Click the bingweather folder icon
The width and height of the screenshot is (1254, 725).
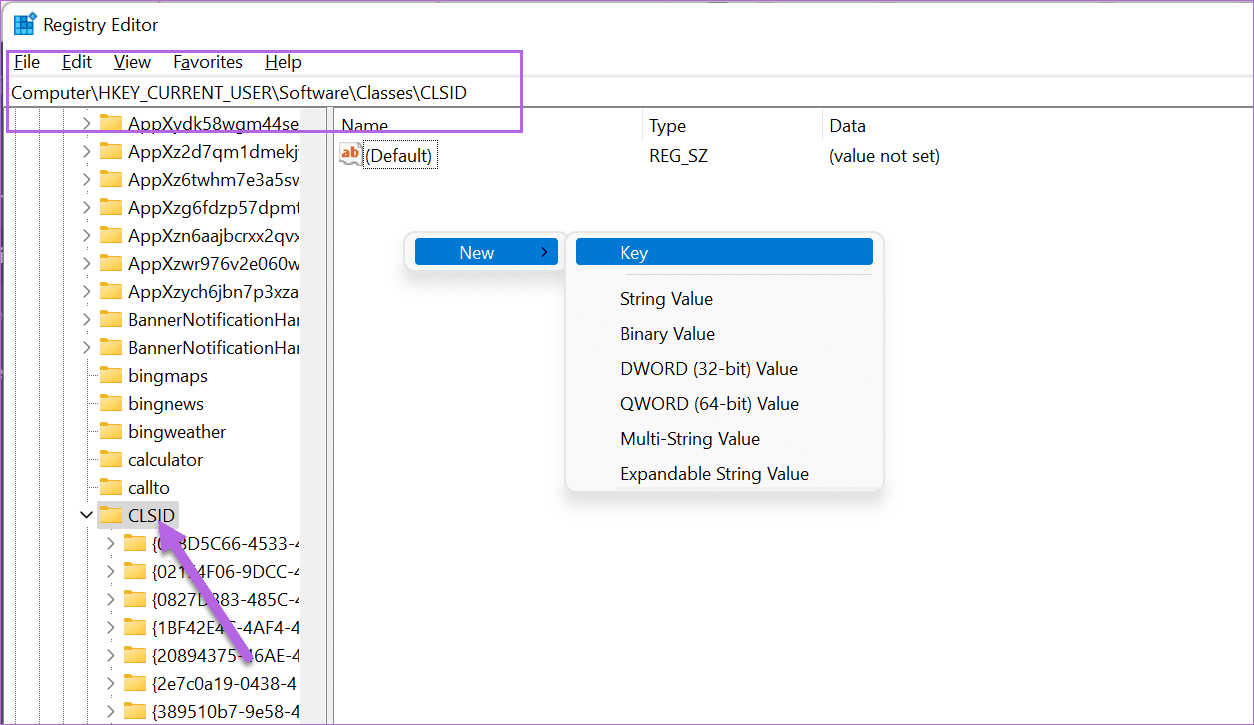(113, 431)
